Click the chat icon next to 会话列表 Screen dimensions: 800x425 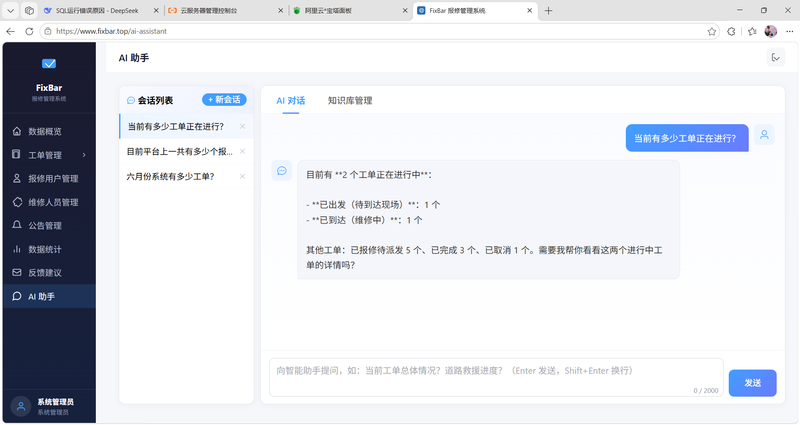131,101
